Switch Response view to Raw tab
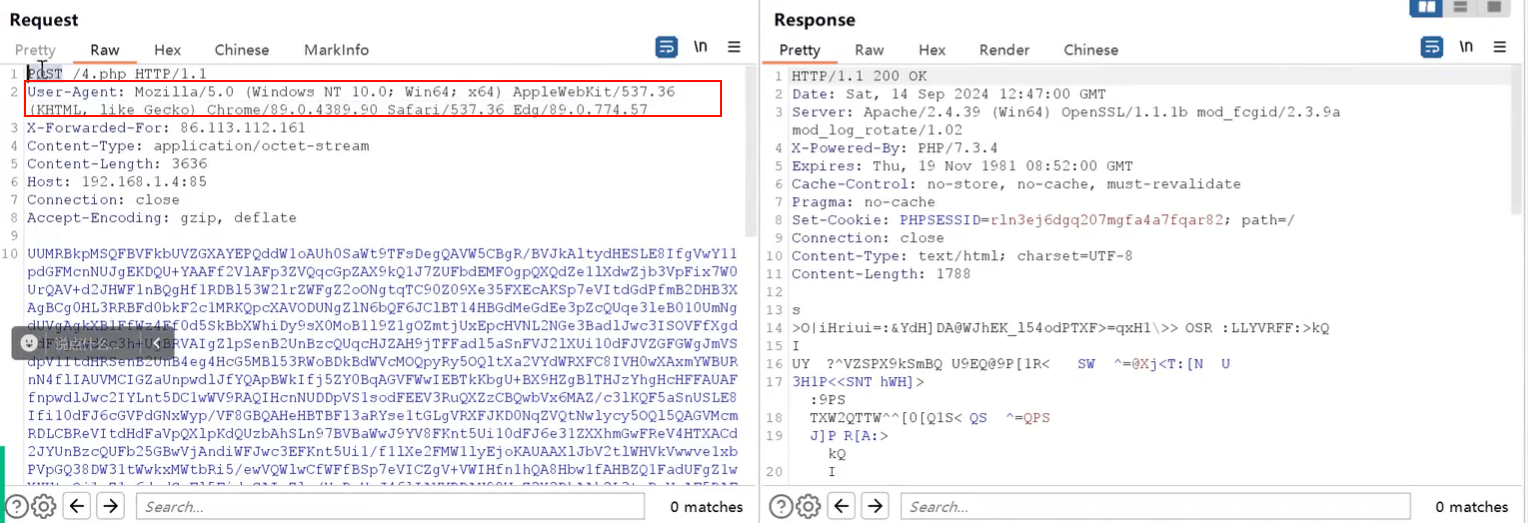1528x523 pixels. (869, 50)
